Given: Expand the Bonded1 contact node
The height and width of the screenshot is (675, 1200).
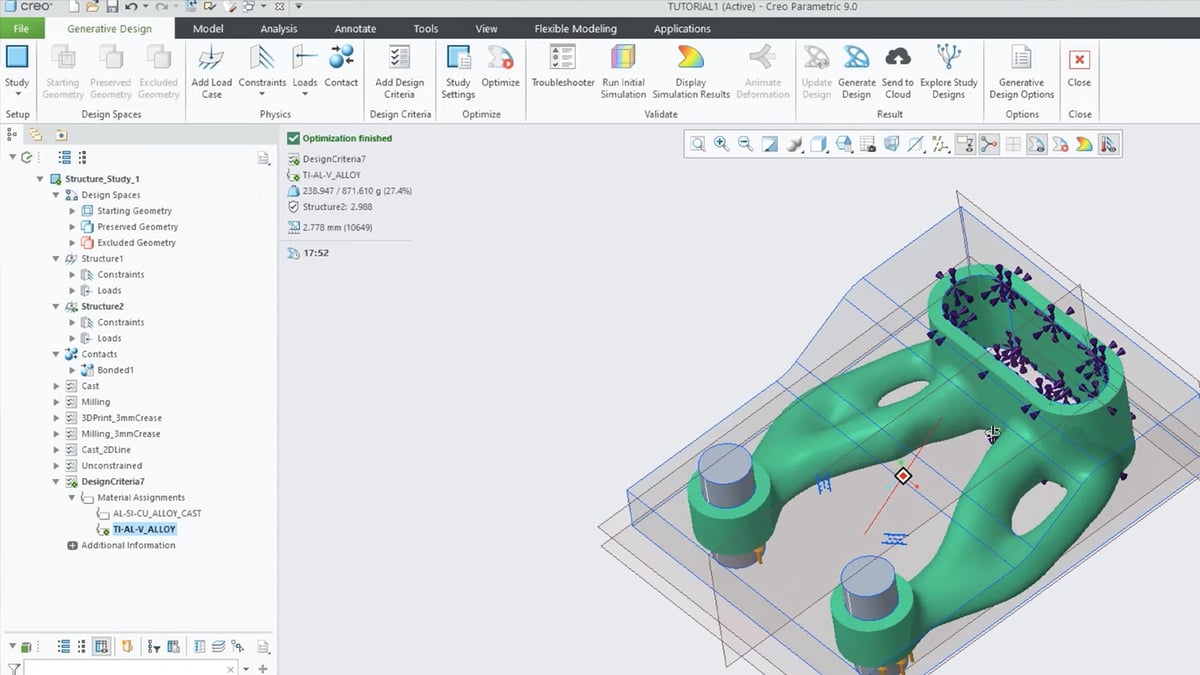Looking at the screenshot, I should 72,370.
